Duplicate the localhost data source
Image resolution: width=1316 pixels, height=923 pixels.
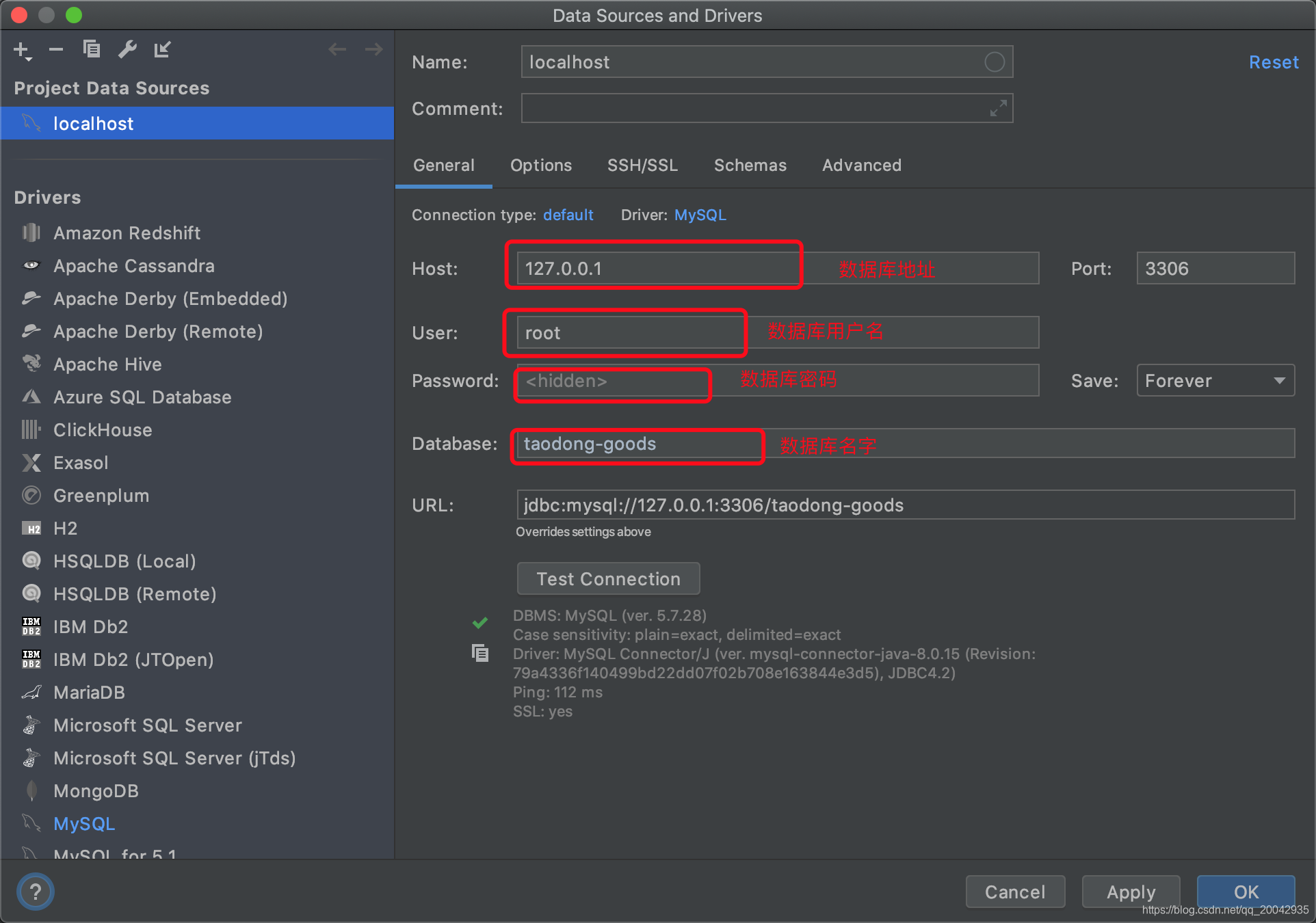[92, 49]
